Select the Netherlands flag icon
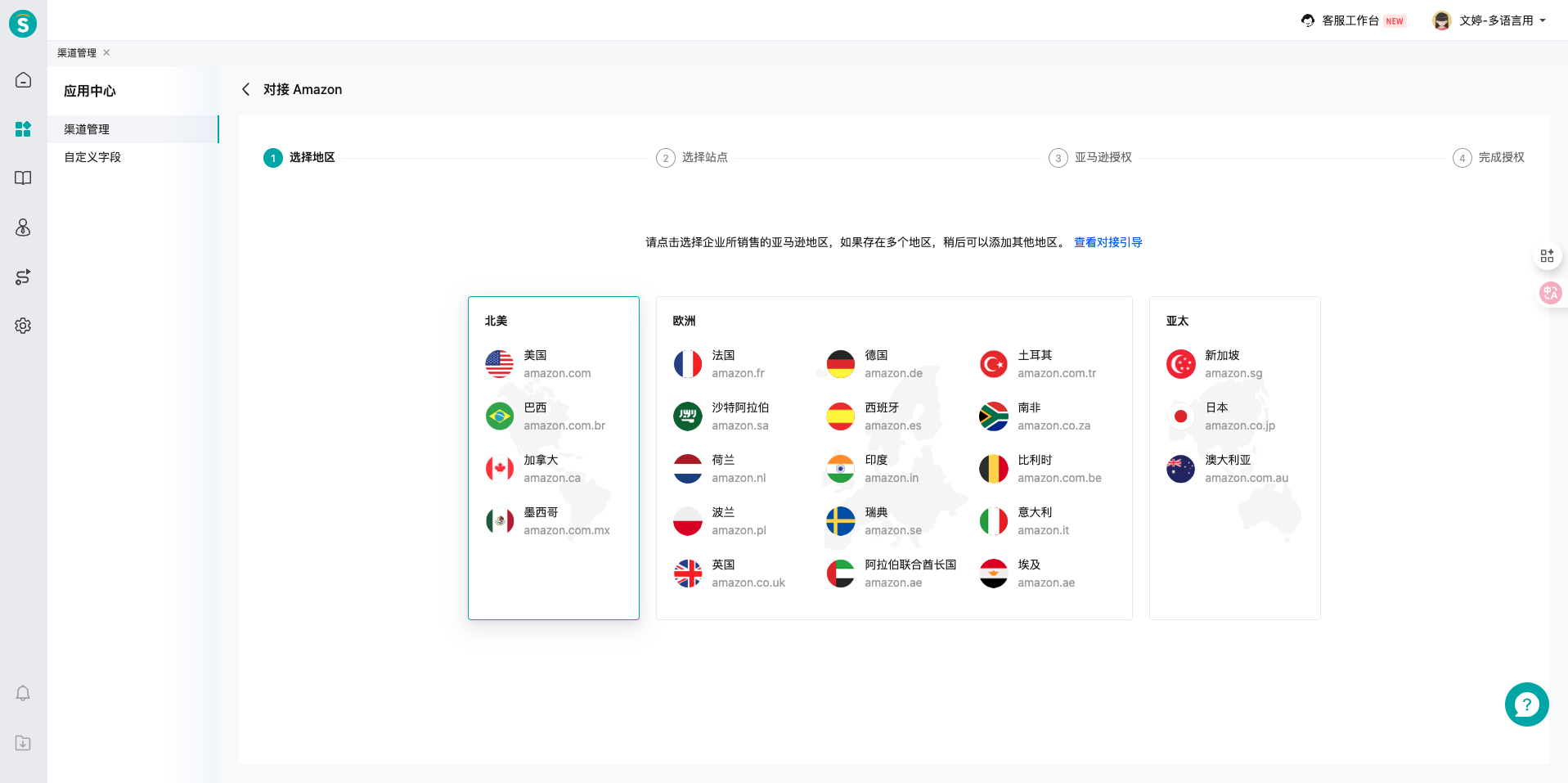The height and width of the screenshot is (783, 1568). 687,469
